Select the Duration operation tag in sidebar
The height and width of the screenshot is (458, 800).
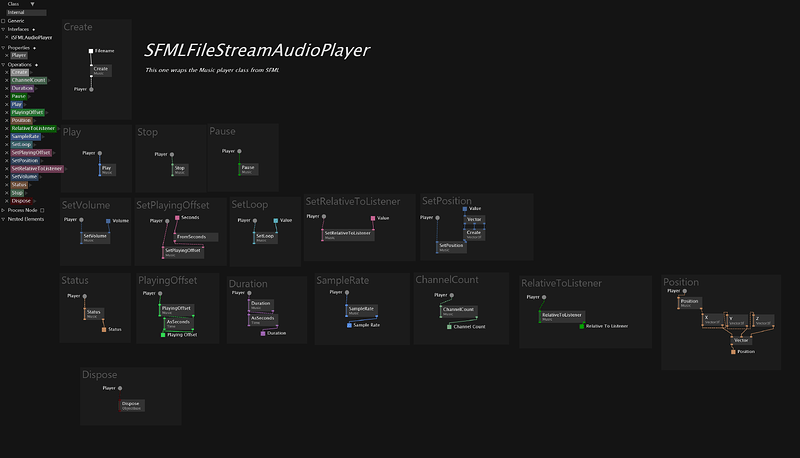click(x=22, y=88)
